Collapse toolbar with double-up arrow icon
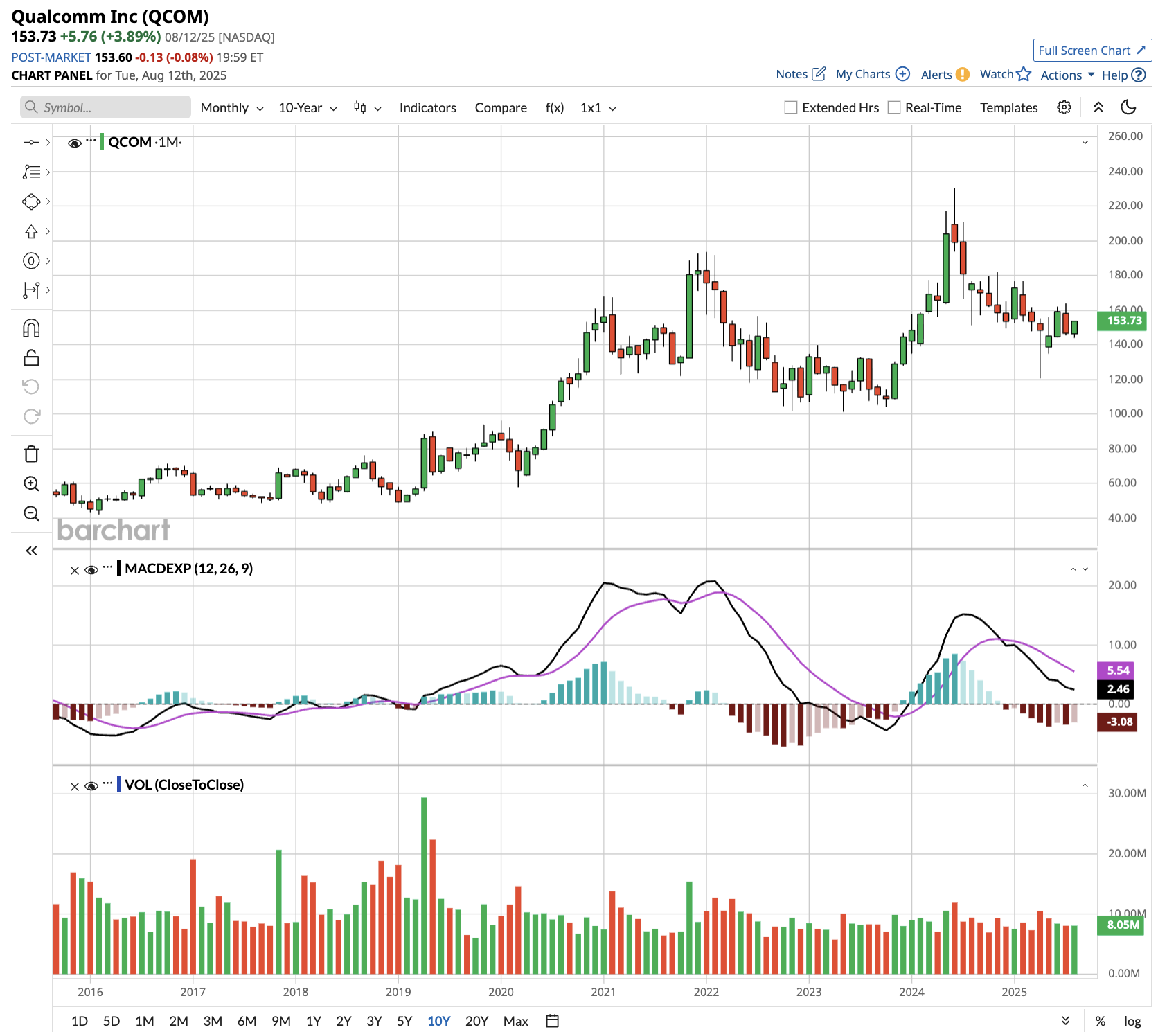Viewport: 1176px width, 1032px height. (1098, 107)
